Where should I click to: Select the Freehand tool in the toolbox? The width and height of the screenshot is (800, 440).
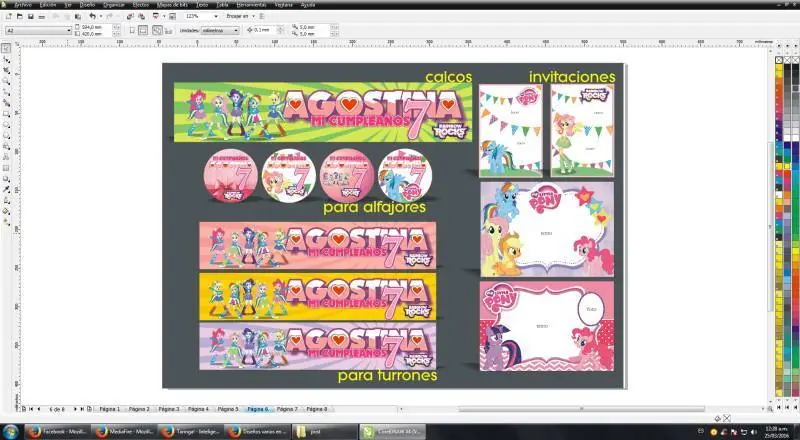click(6, 92)
